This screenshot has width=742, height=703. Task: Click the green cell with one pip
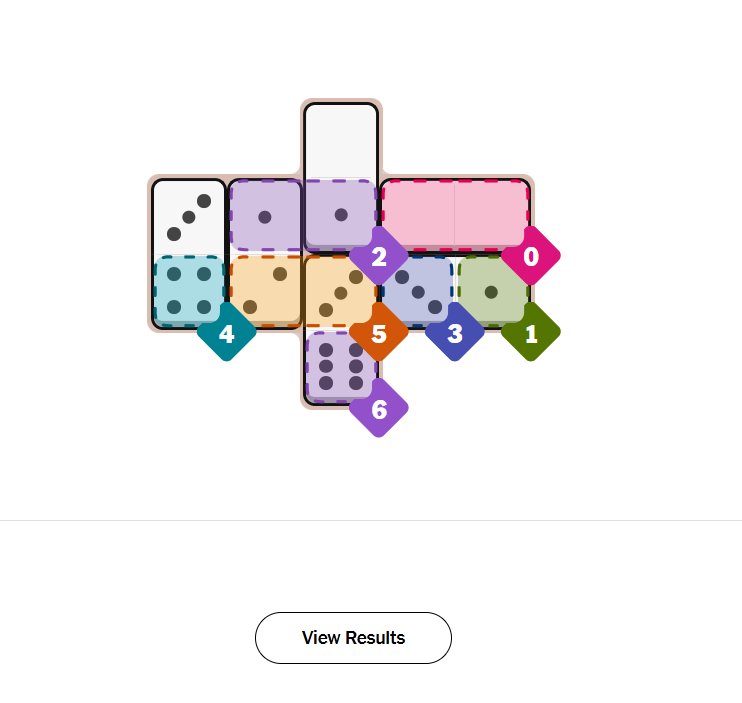492,290
